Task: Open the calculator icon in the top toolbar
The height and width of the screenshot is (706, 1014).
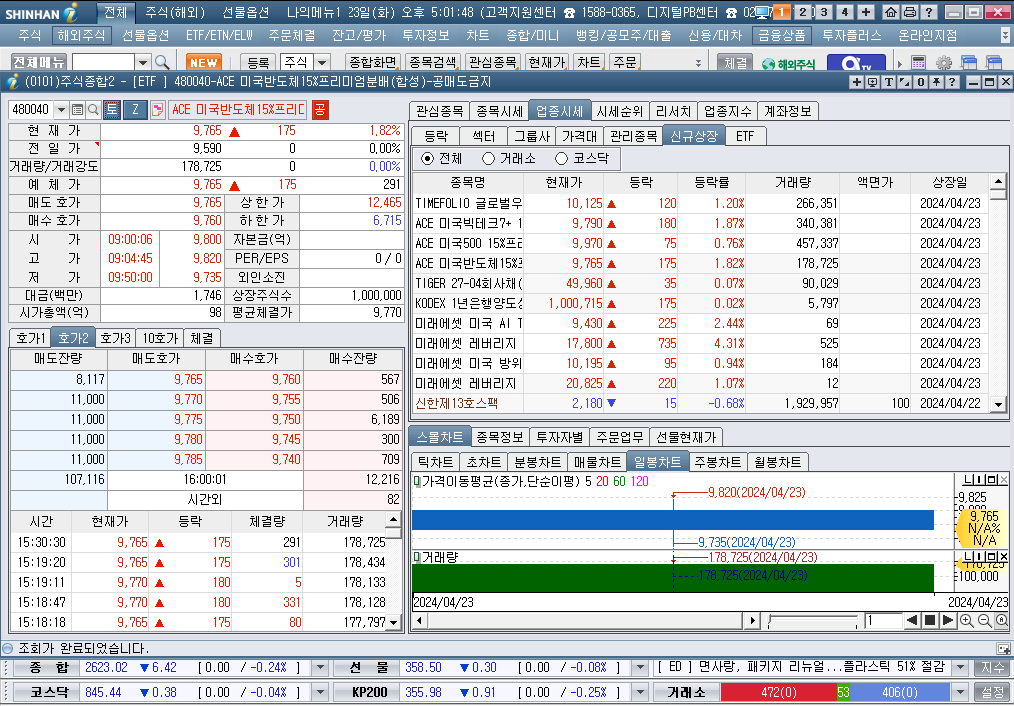Action: 918,63
